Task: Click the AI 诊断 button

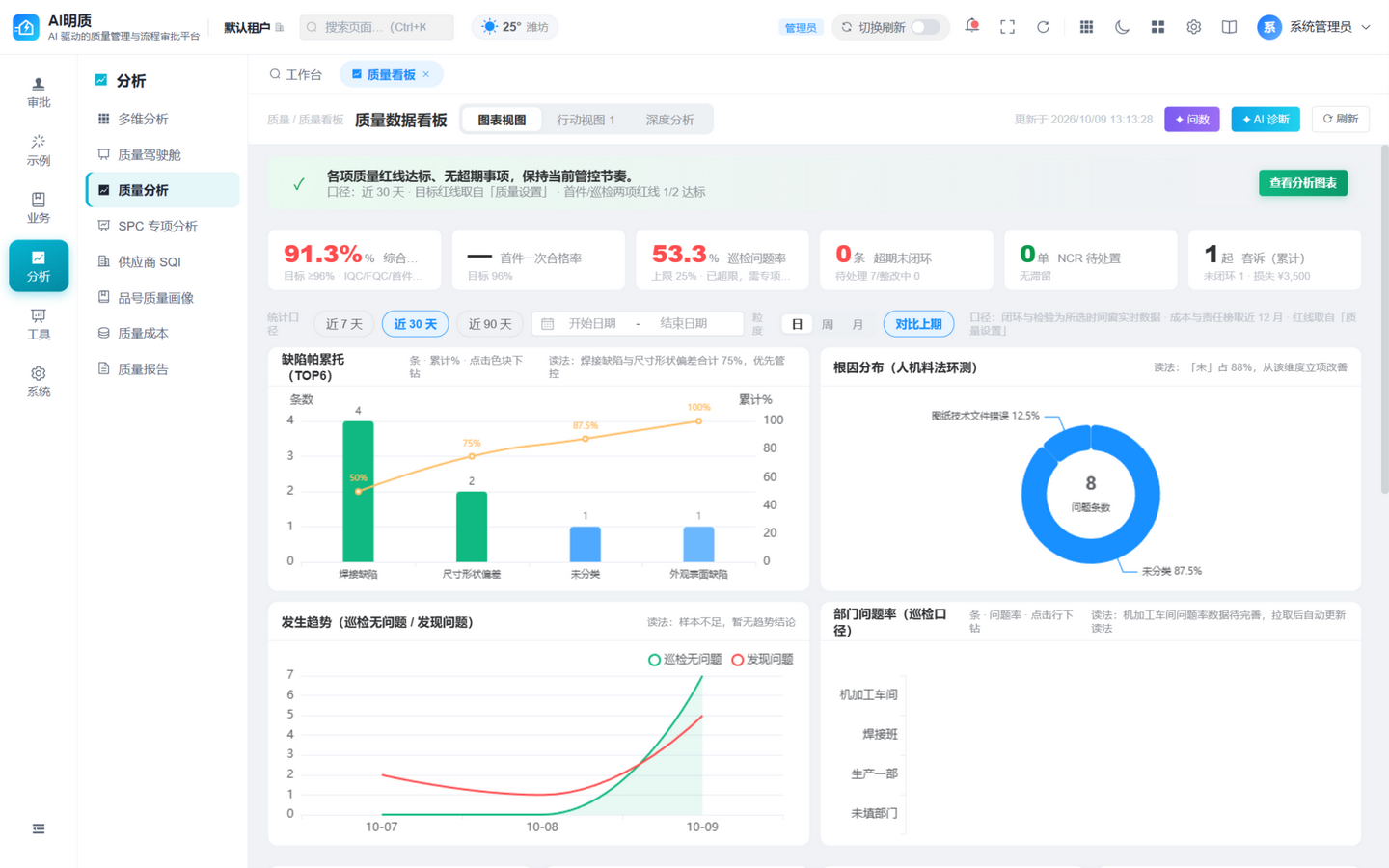Action: [x=1266, y=119]
